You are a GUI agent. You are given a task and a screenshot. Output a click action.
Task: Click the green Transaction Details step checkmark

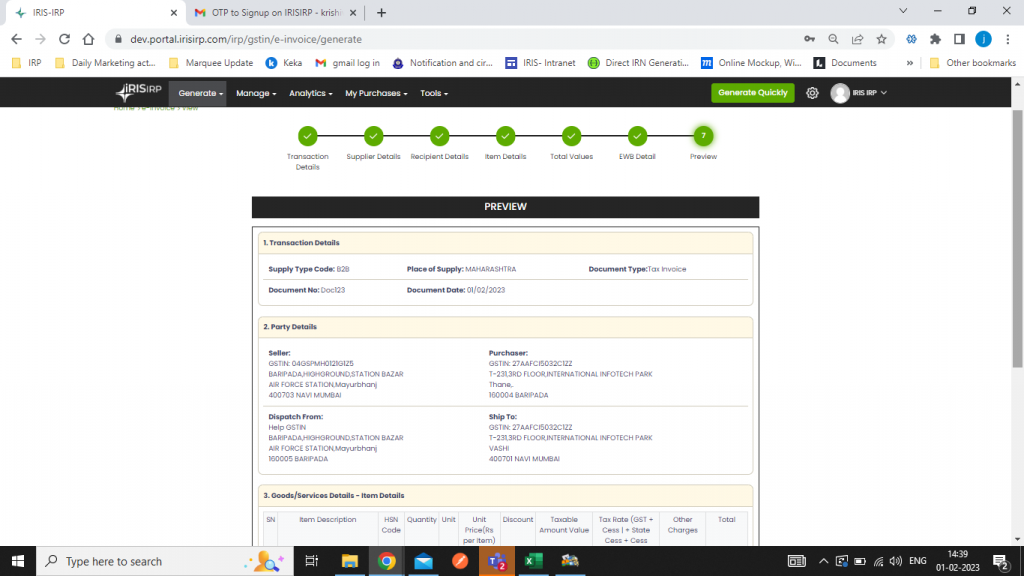[x=307, y=137]
